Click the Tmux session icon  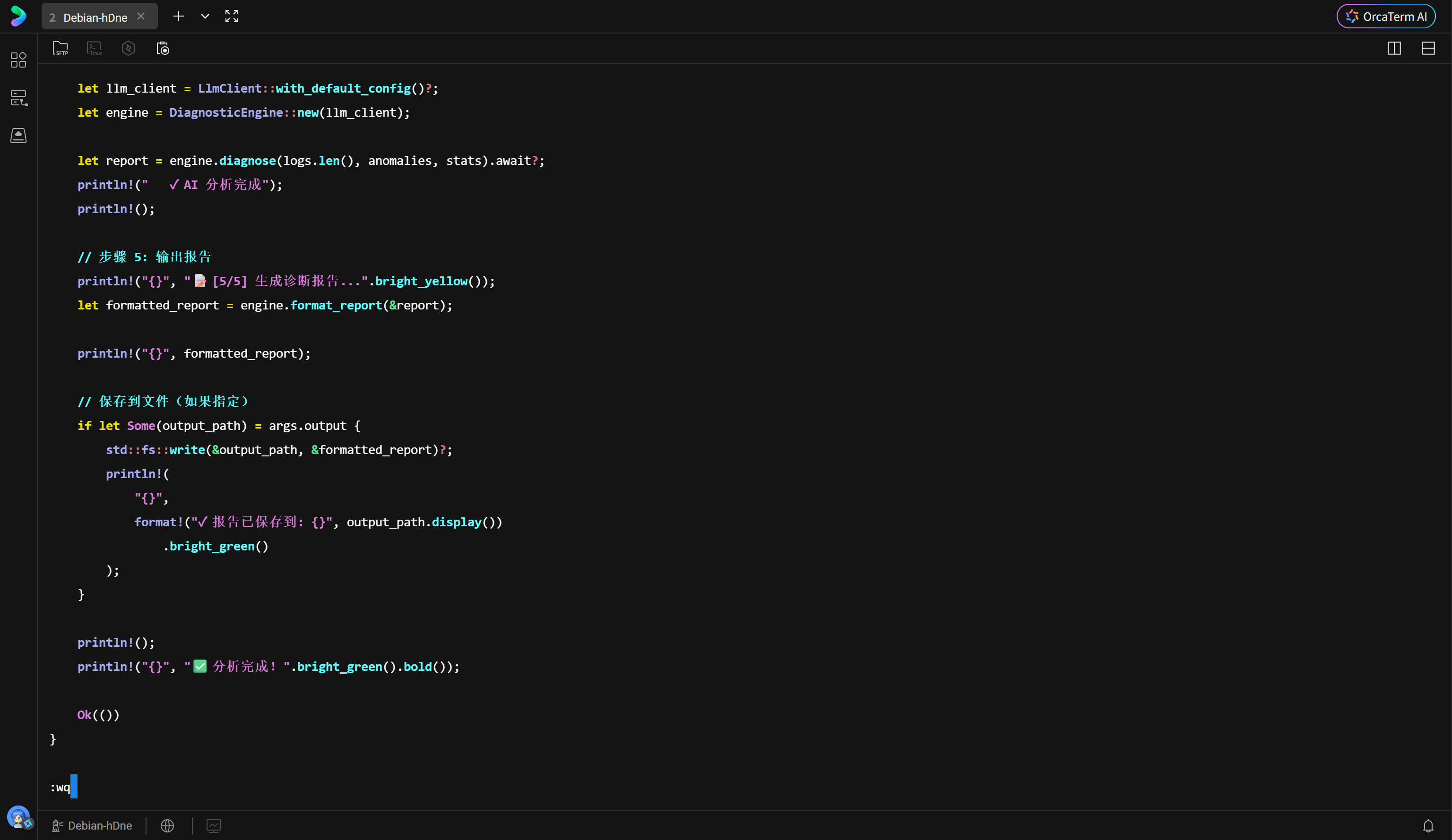[95, 48]
